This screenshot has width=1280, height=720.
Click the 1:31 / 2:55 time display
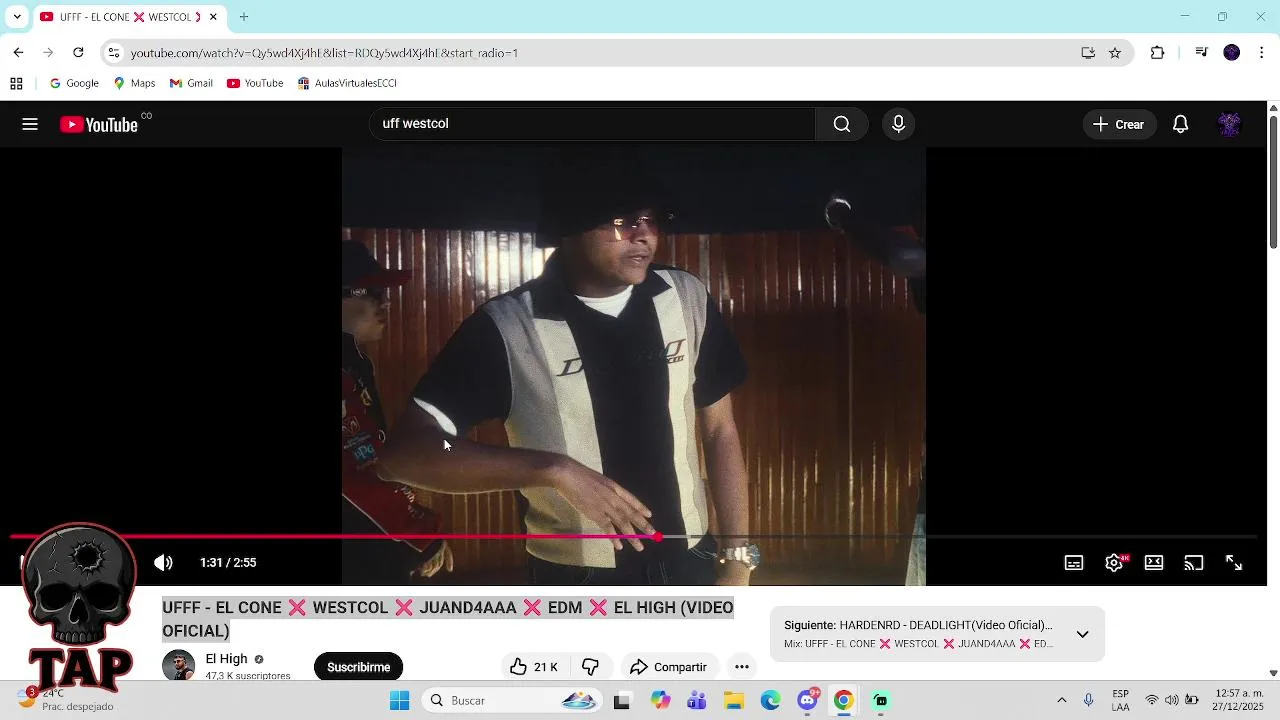click(x=228, y=563)
